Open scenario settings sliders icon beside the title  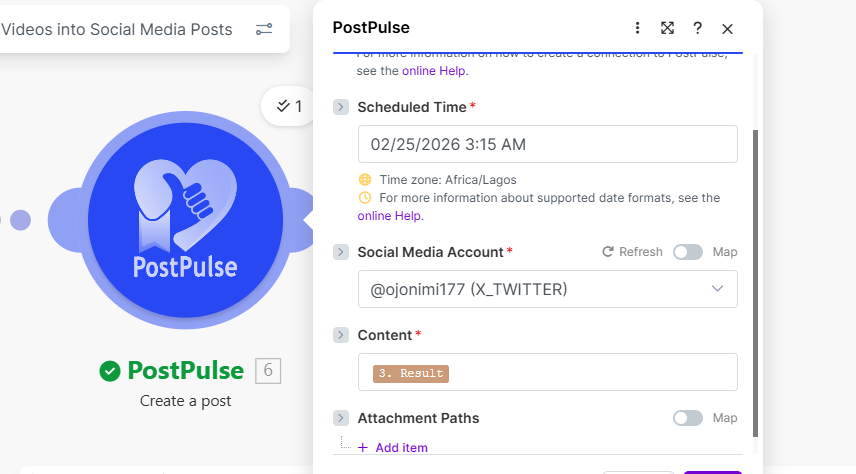pos(264,29)
